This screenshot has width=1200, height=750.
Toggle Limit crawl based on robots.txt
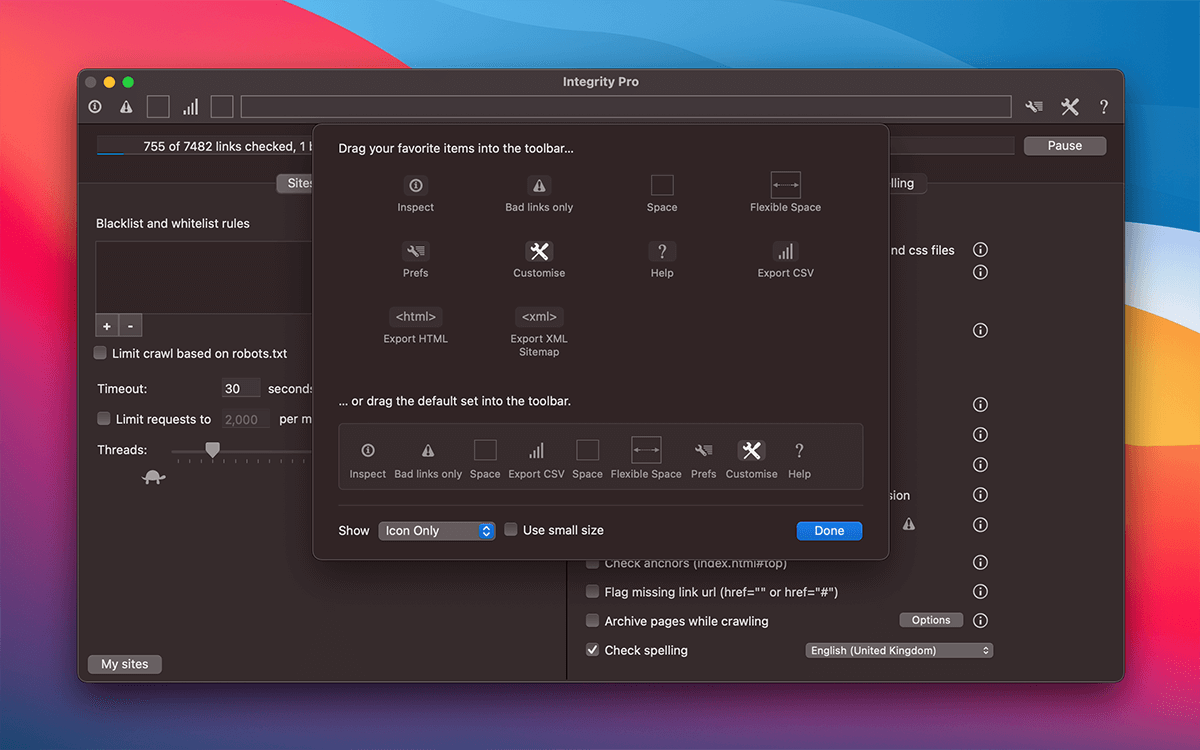[x=100, y=353]
